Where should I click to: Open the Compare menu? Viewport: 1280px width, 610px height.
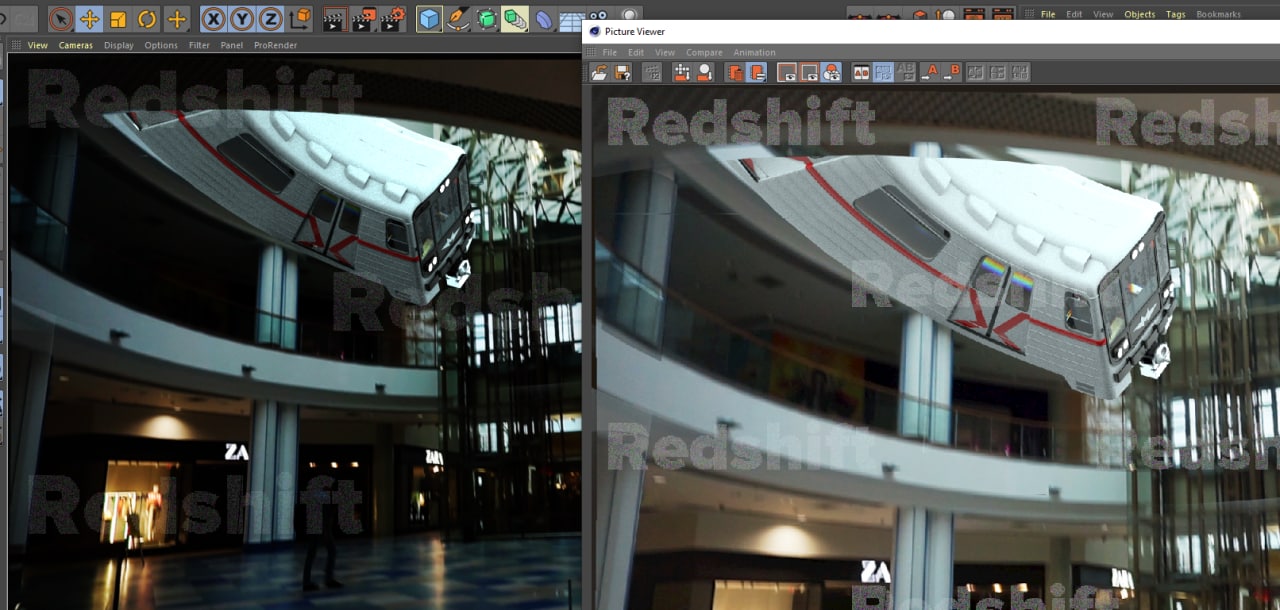704,52
